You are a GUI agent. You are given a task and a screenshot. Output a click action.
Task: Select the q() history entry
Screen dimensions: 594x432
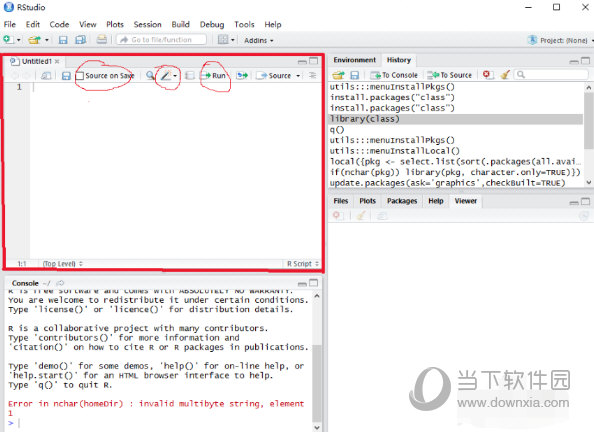pyautogui.click(x=455, y=130)
